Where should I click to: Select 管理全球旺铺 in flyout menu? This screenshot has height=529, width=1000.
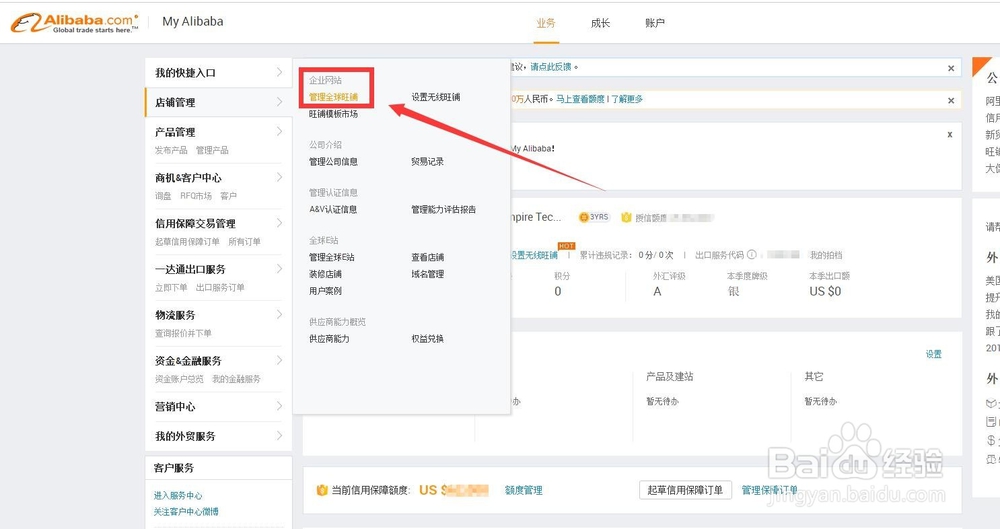tap(334, 97)
